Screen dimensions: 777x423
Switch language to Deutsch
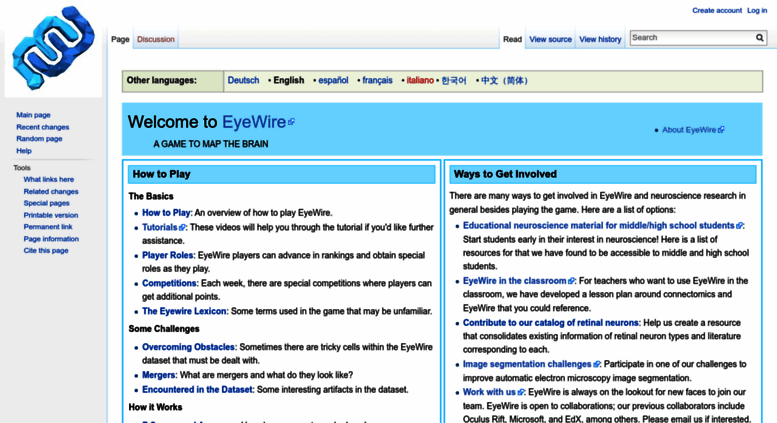(x=243, y=80)
